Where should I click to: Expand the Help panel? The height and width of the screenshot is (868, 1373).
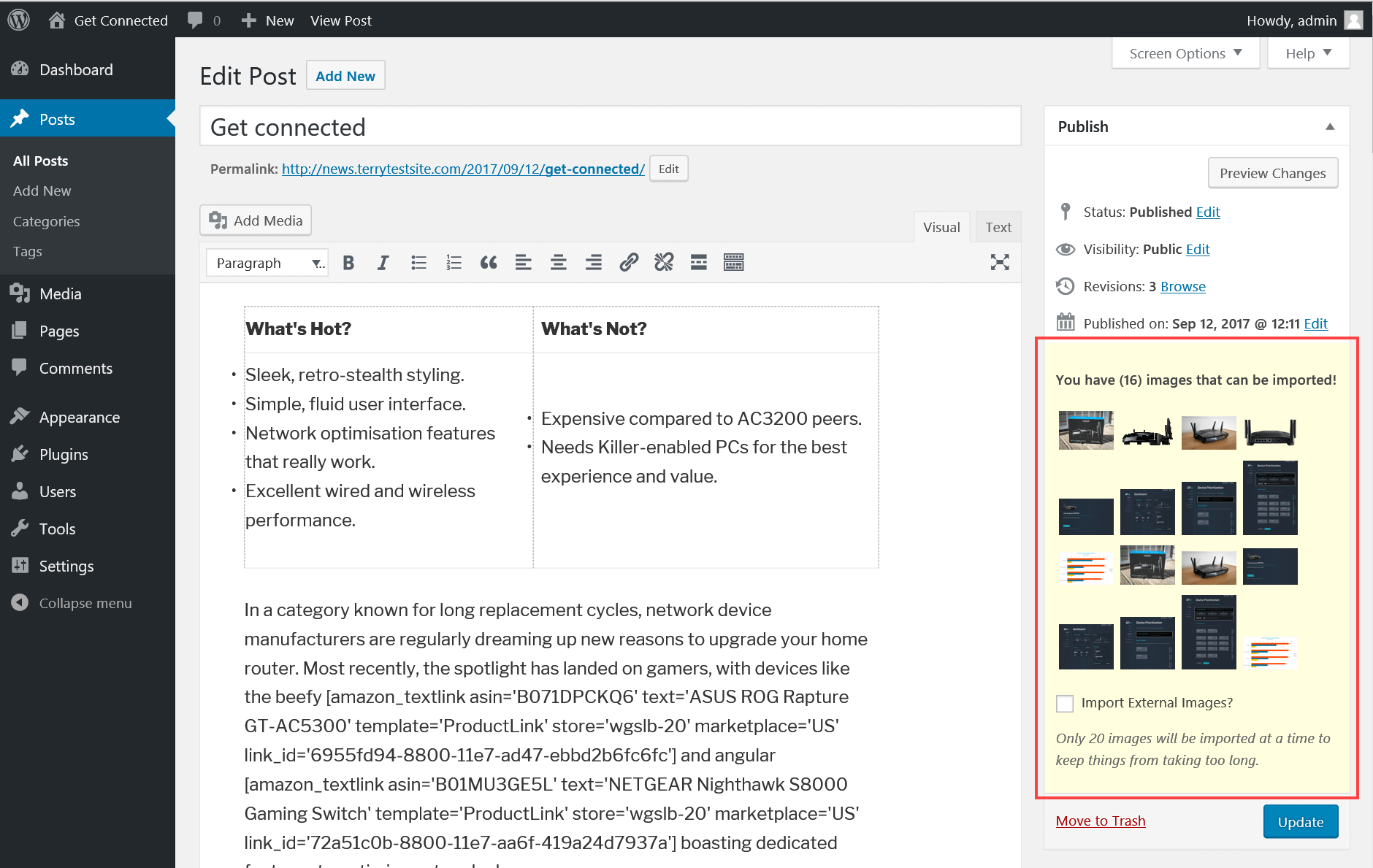coord(1308,53)
